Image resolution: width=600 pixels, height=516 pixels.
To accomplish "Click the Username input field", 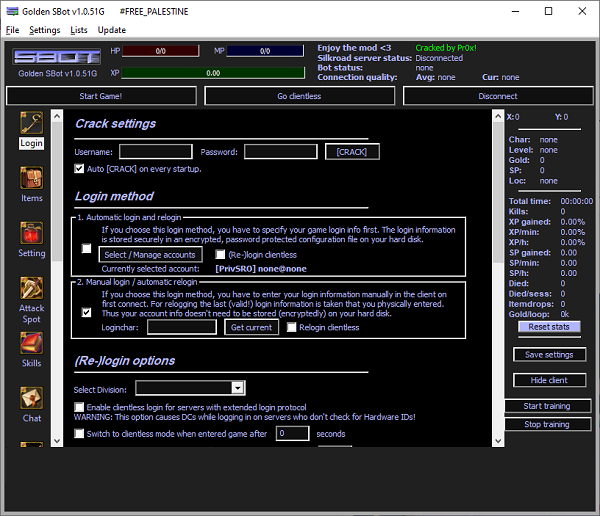I will (156, 152).
